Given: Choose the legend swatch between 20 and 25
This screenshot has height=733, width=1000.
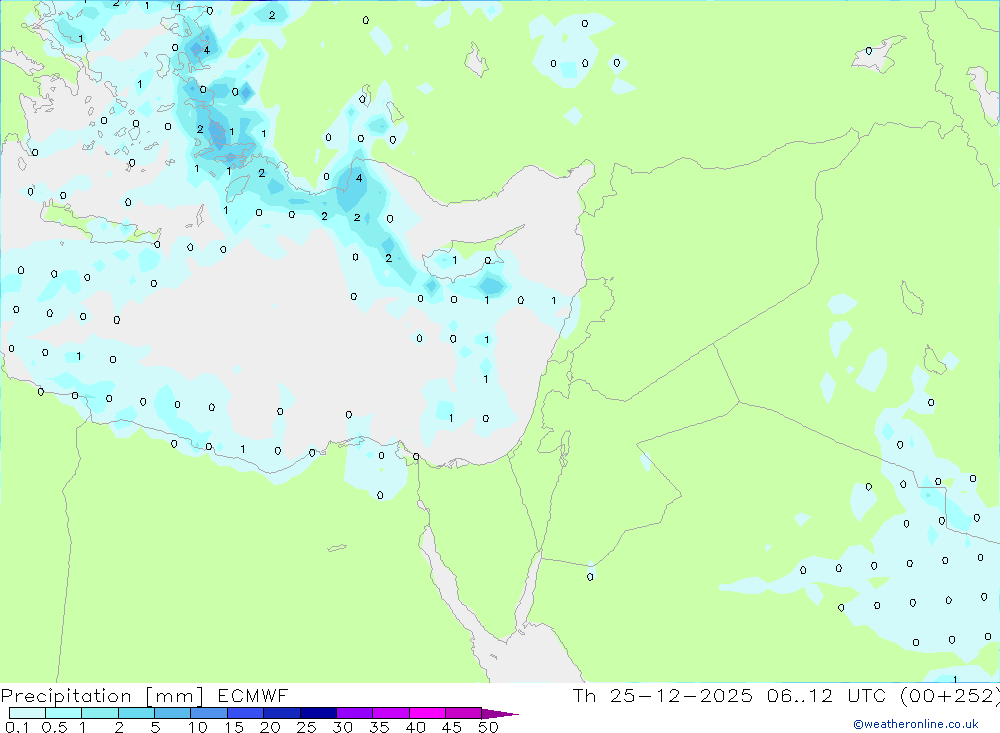Looking at the screenshot, I should (282, 713).
